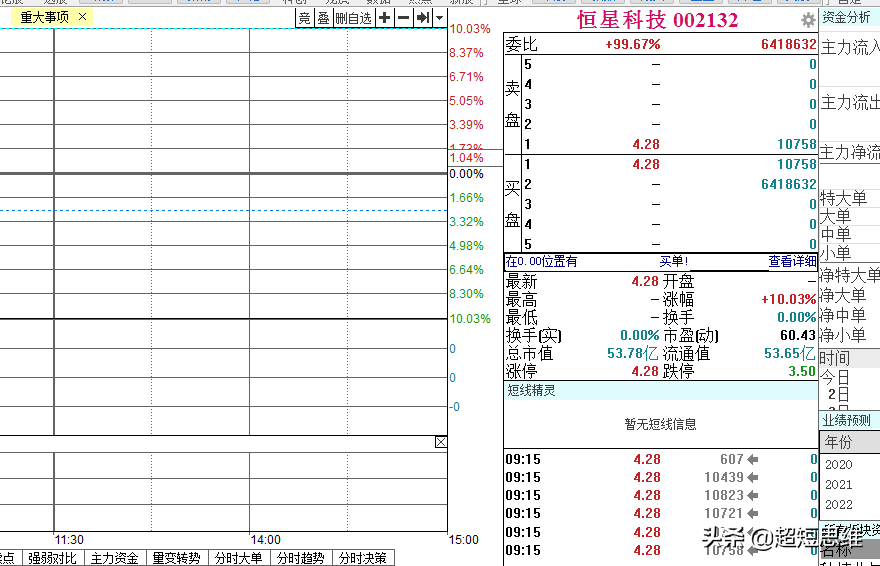
Task: Click the 市盈(动) value 60.43
Action: (x=798, y=335)
